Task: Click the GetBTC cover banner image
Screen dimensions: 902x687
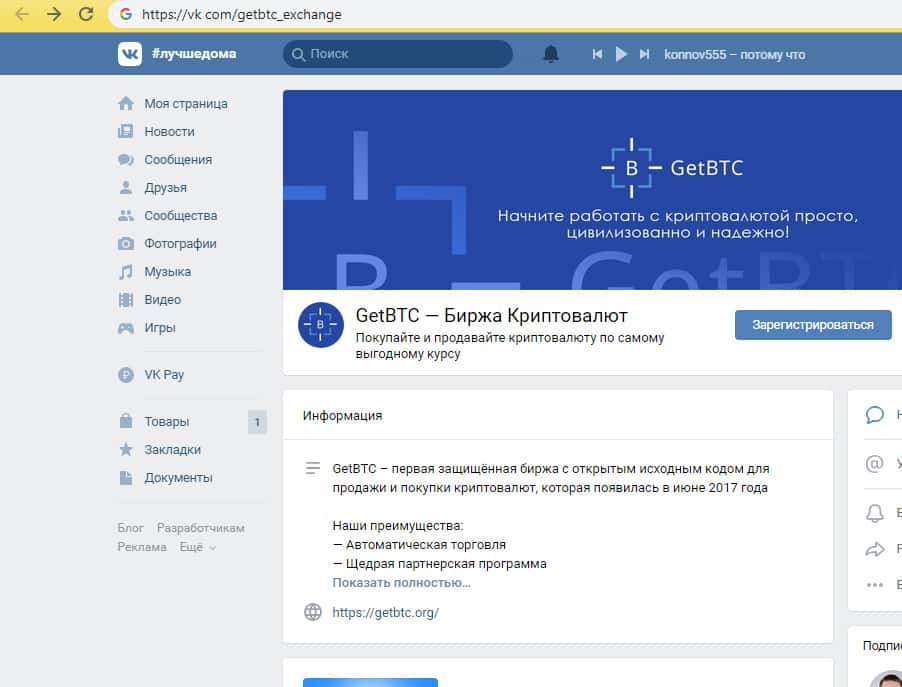Action: point(593,190)
